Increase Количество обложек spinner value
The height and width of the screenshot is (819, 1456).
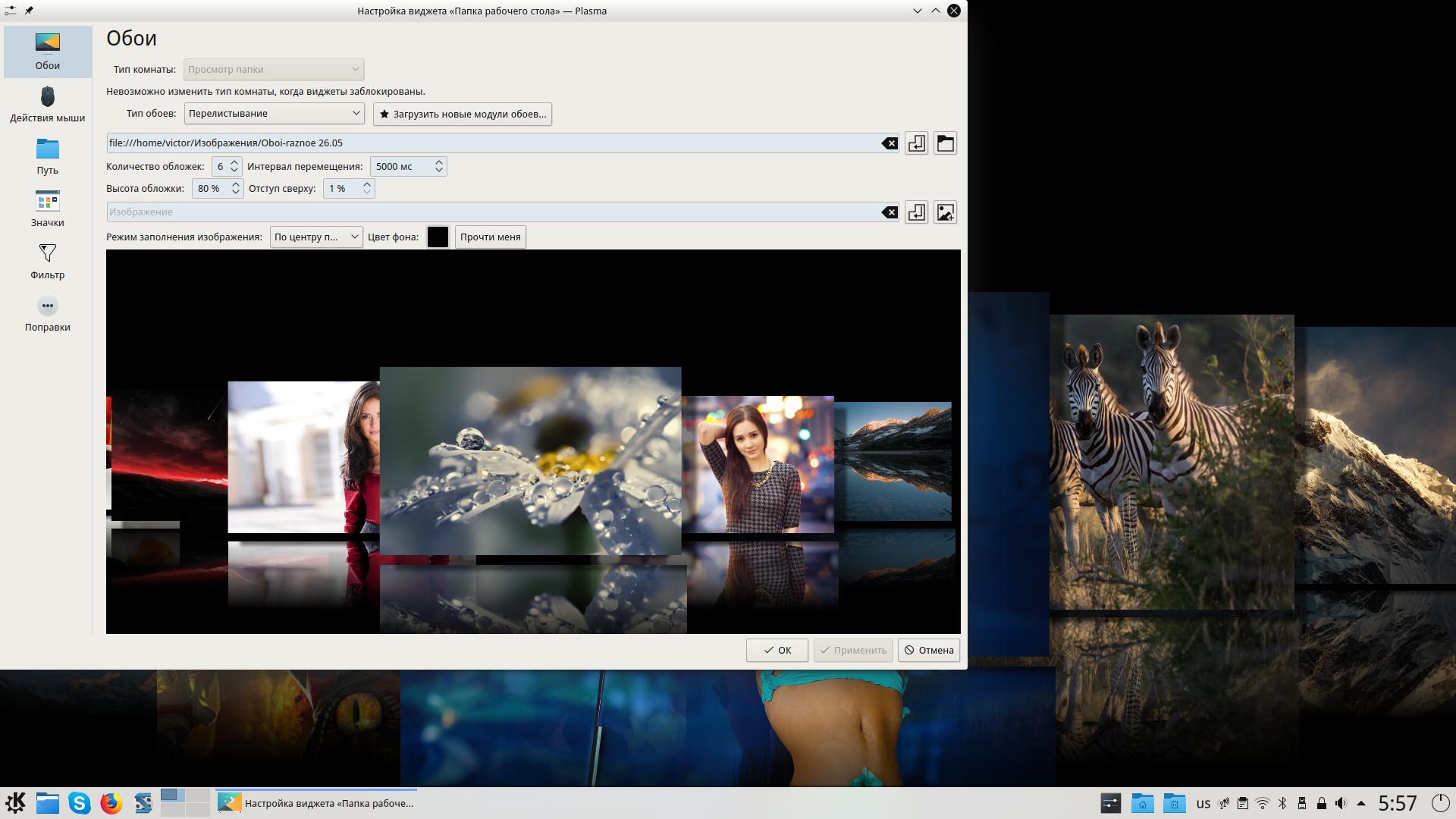[234, 162]
